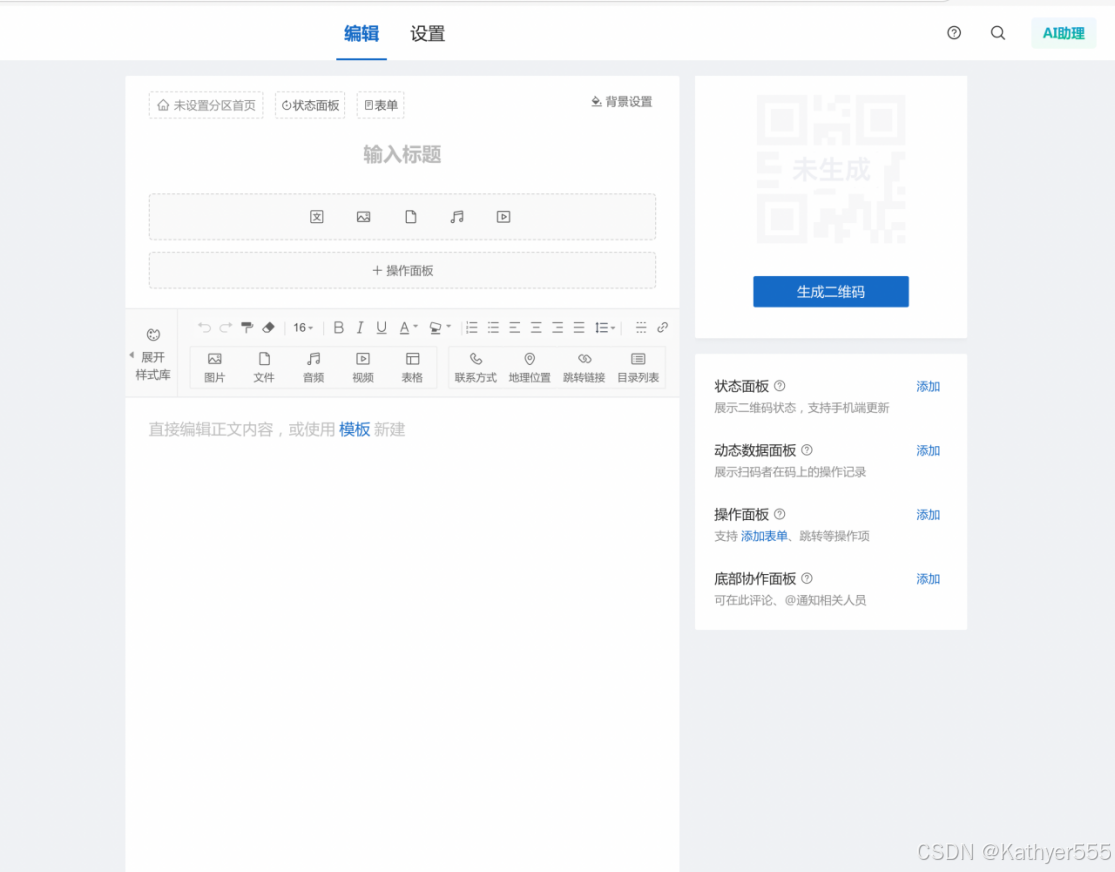Add 目录列表 directory list block
Image resolution: width=1115 pixels, height=872 pixels.
click(638, 367)
